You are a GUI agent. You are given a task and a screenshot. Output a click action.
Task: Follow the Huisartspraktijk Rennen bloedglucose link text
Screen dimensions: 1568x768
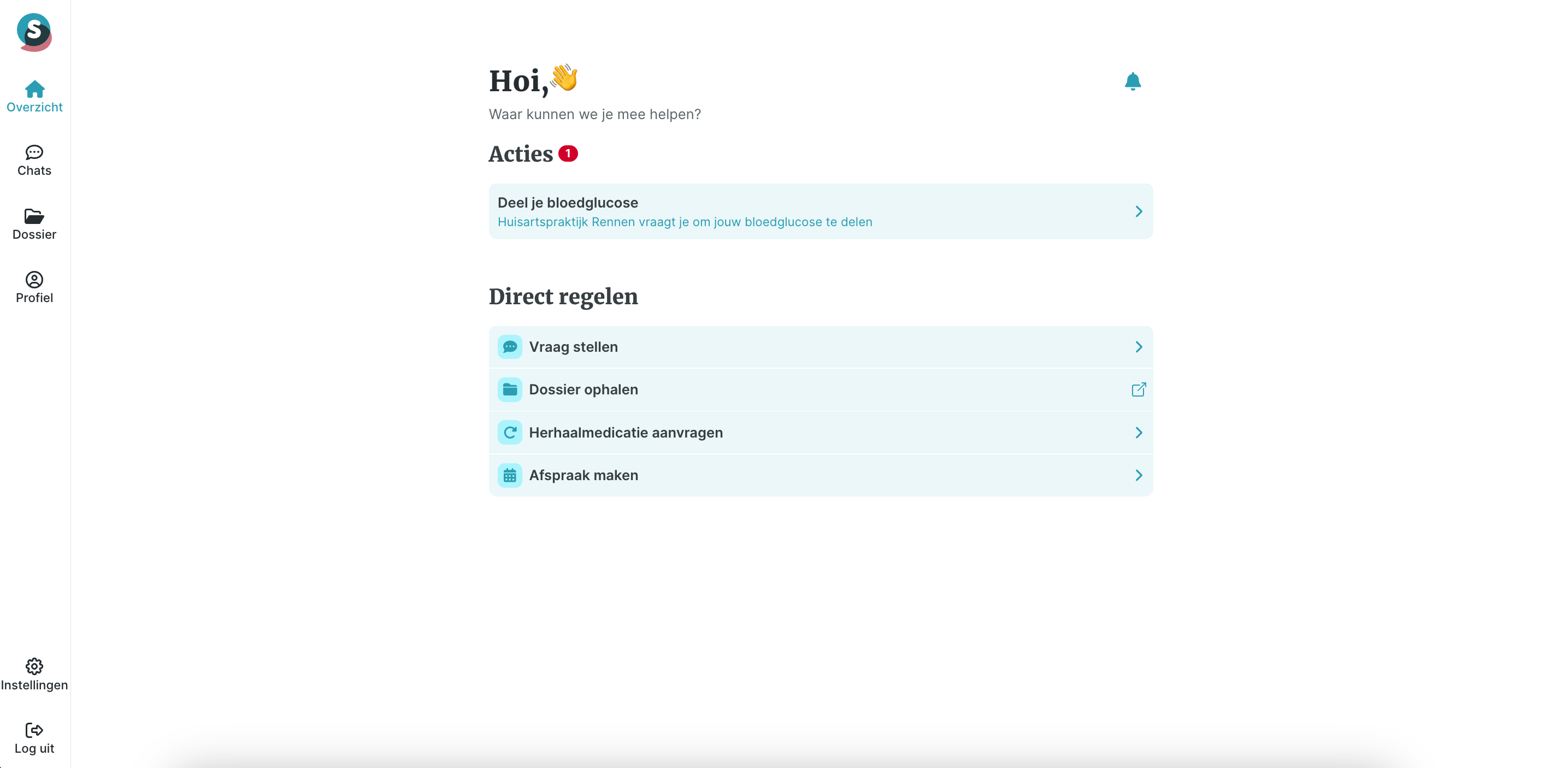pos(685,222)
